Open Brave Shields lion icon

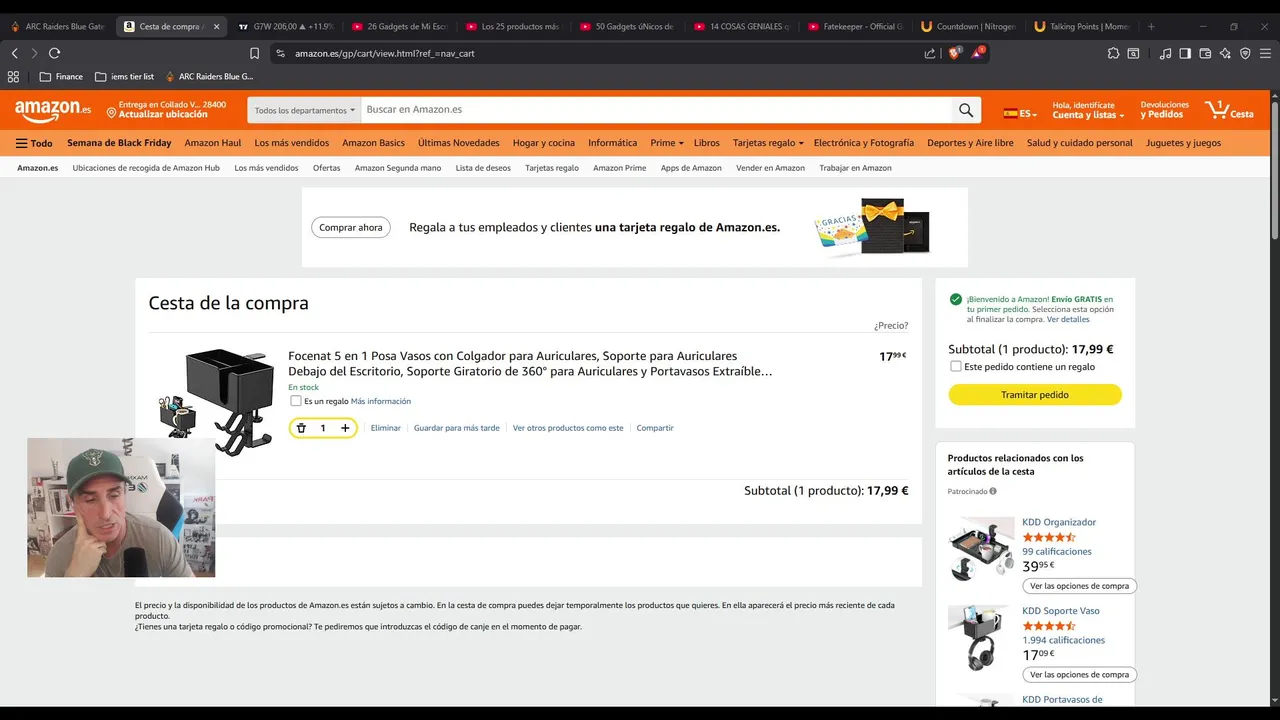[954, 52]
